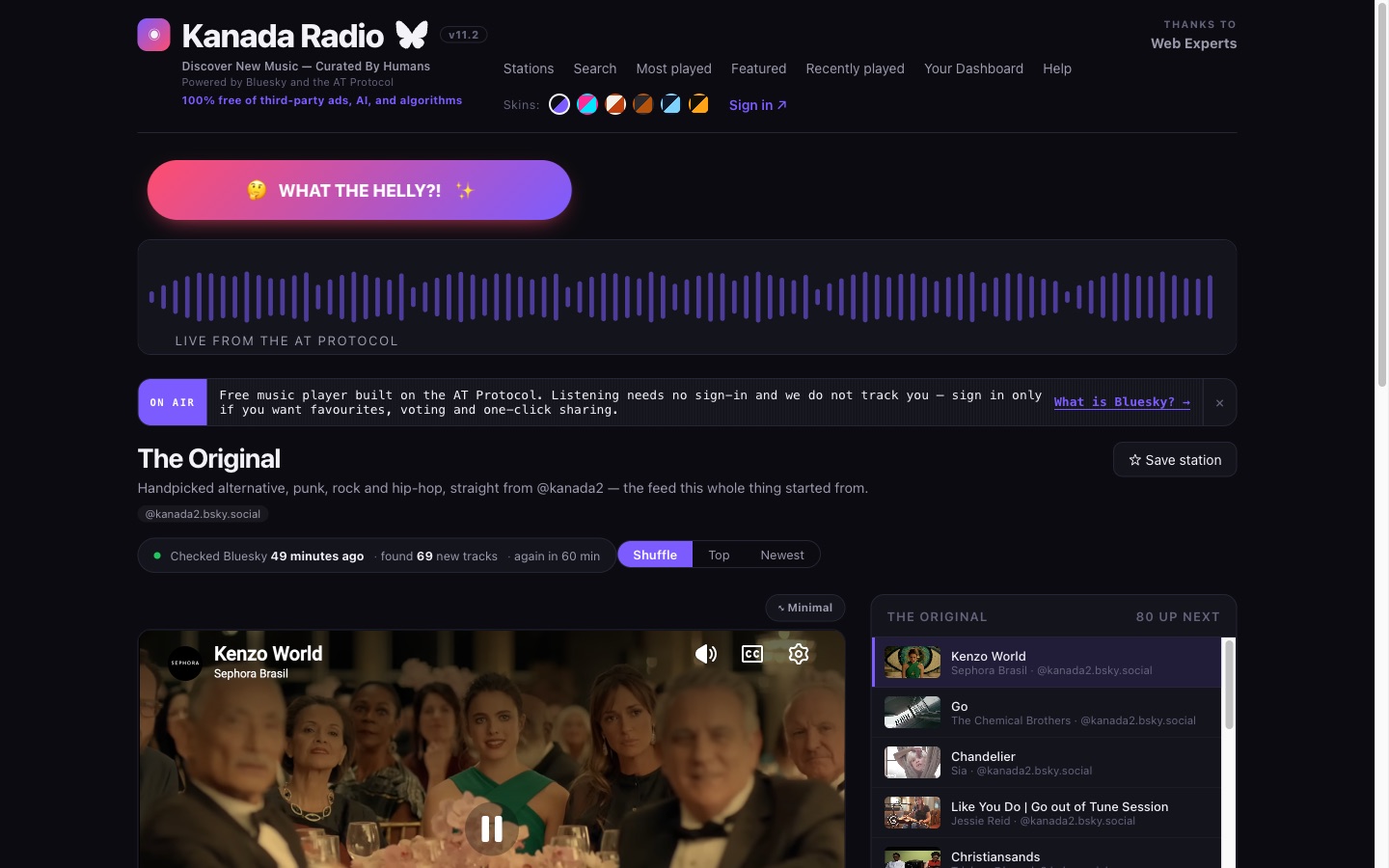Click the @kanada2.bsky.social handle tag

coord(203,514)
